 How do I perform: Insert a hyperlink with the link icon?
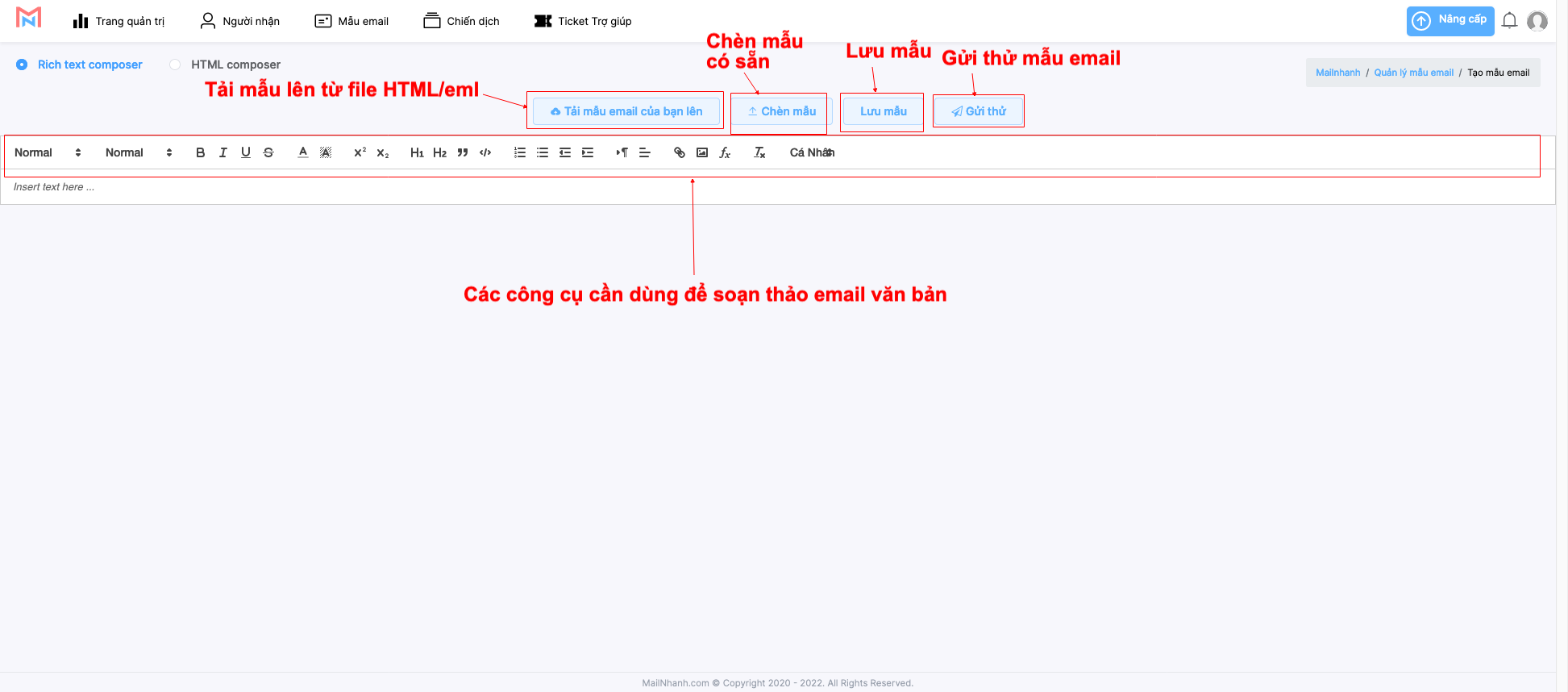pos(680,152)
